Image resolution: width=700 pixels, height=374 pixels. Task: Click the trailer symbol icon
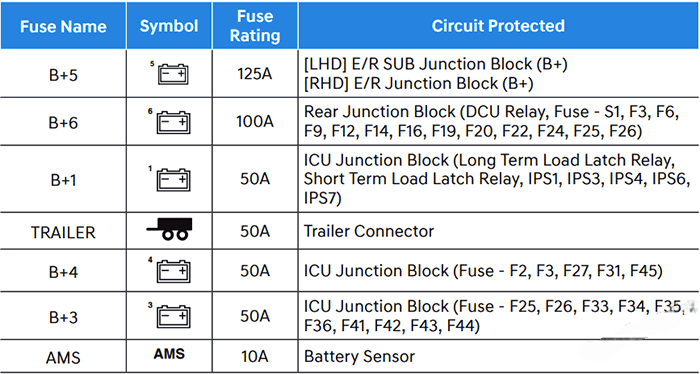click(170, 229)
